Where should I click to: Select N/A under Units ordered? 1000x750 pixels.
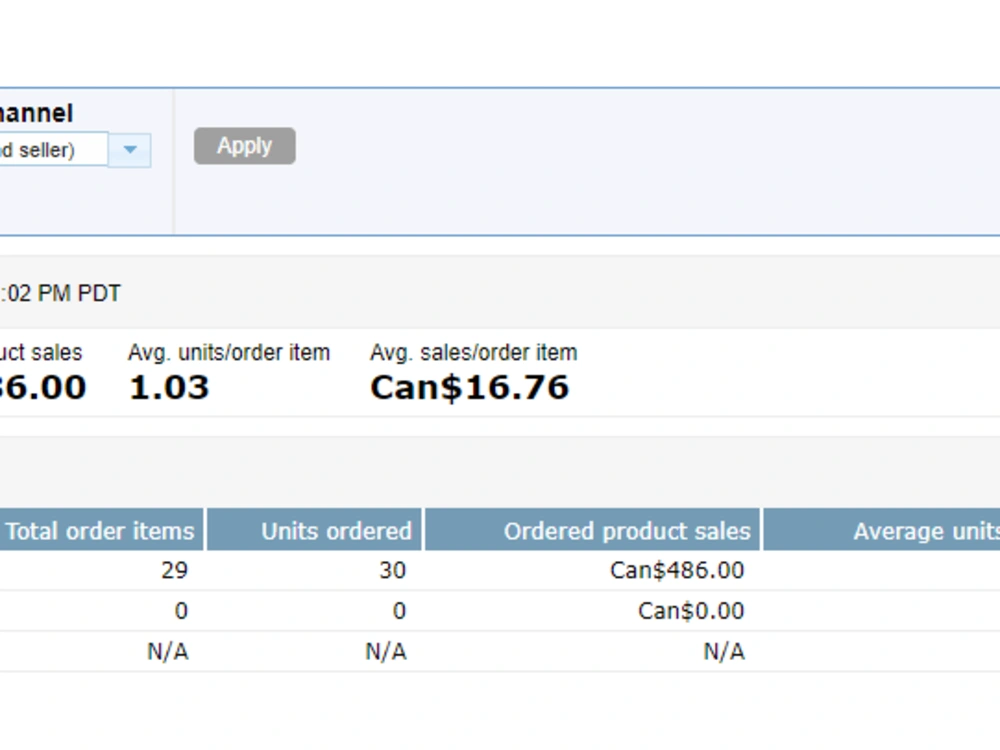pos(386,652)
